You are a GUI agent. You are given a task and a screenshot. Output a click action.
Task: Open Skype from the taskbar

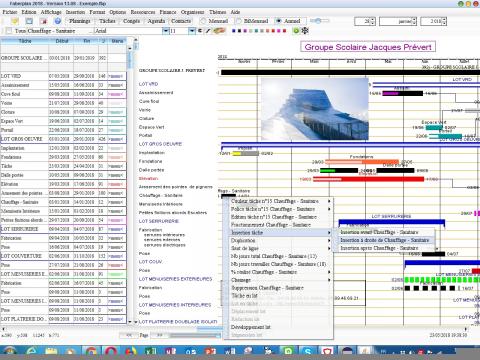pos(307,351)
